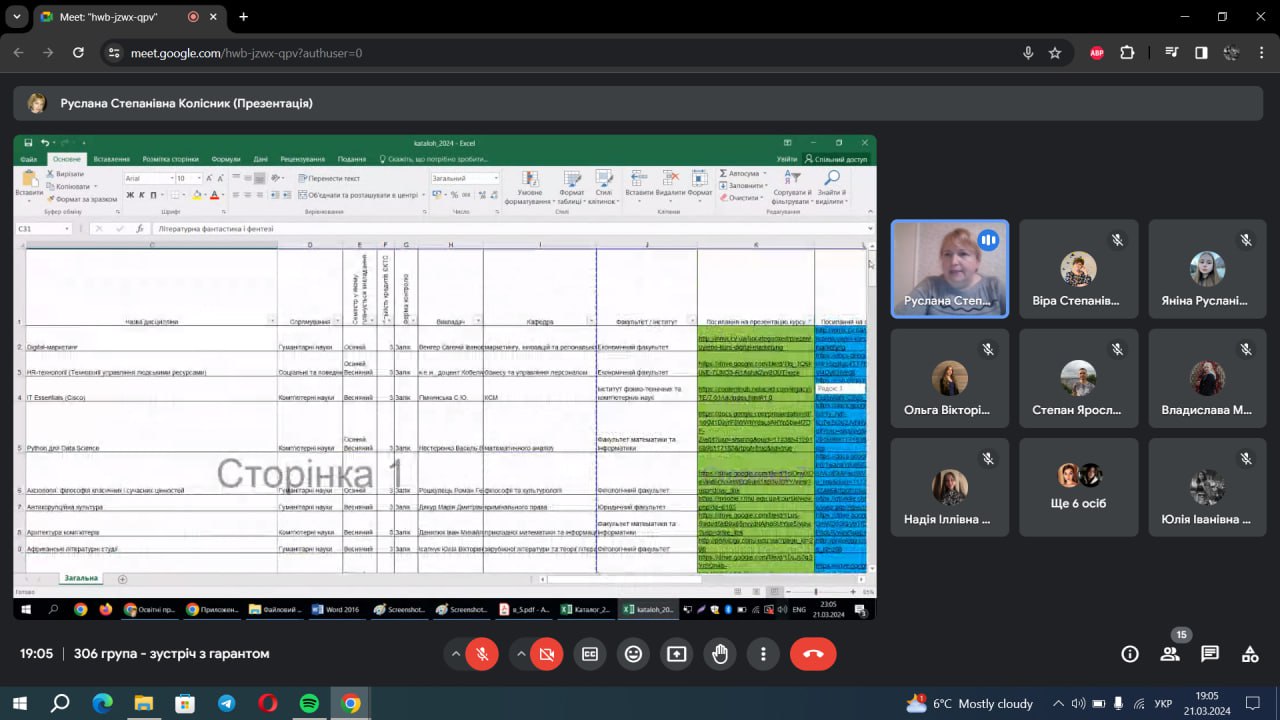
Task: Toggle Italic (К) in the shared Excel ribbon
Action: point(142,195)
